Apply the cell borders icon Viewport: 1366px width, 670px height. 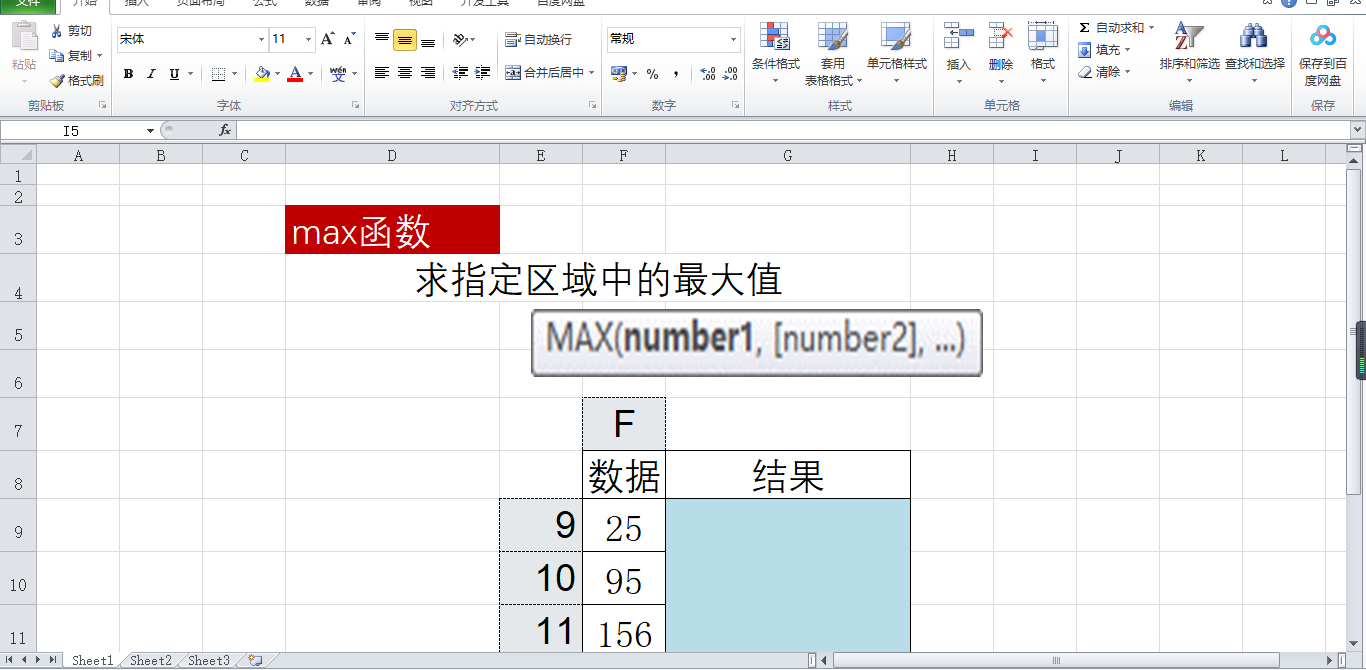219,74
